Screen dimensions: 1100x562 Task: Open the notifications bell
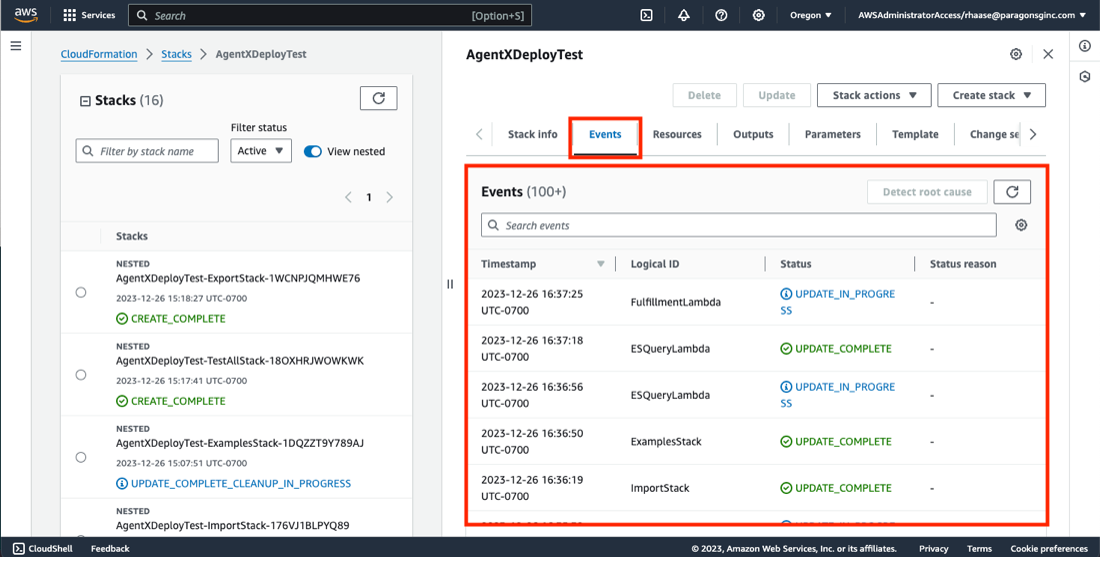point(683,15)
